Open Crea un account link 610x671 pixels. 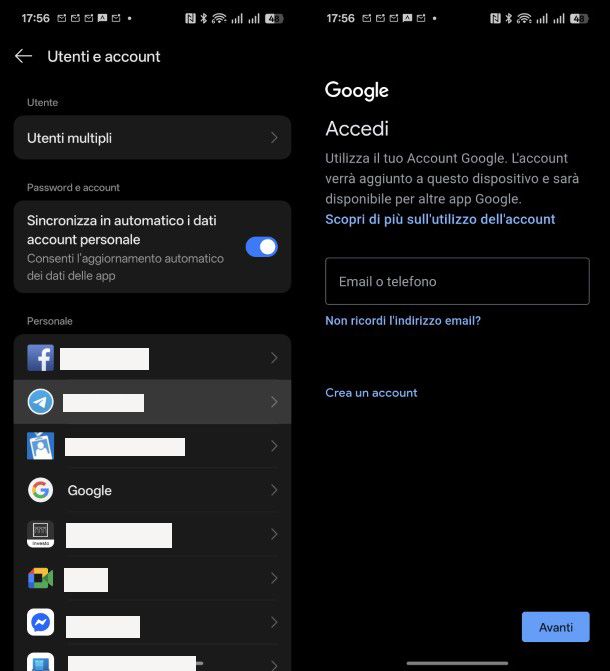(x=371, y=393)
